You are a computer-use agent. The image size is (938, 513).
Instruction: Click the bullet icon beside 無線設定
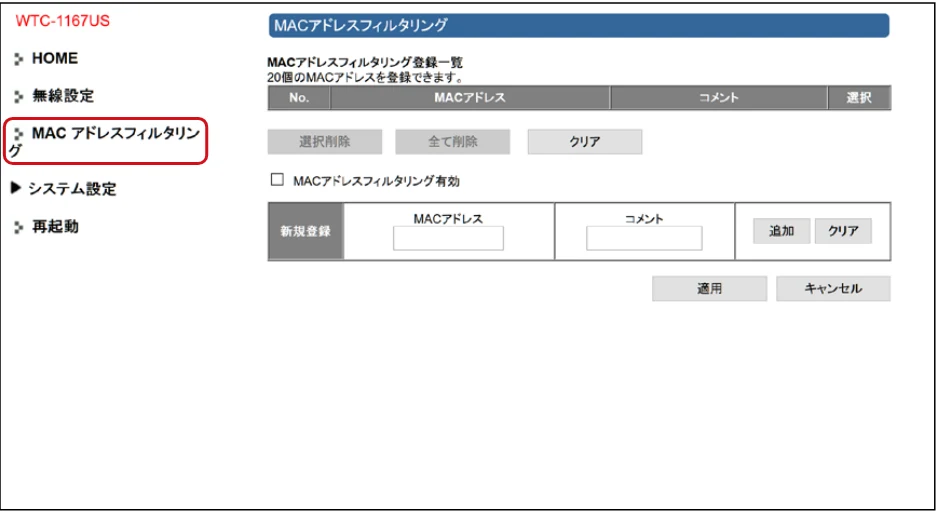19,96
